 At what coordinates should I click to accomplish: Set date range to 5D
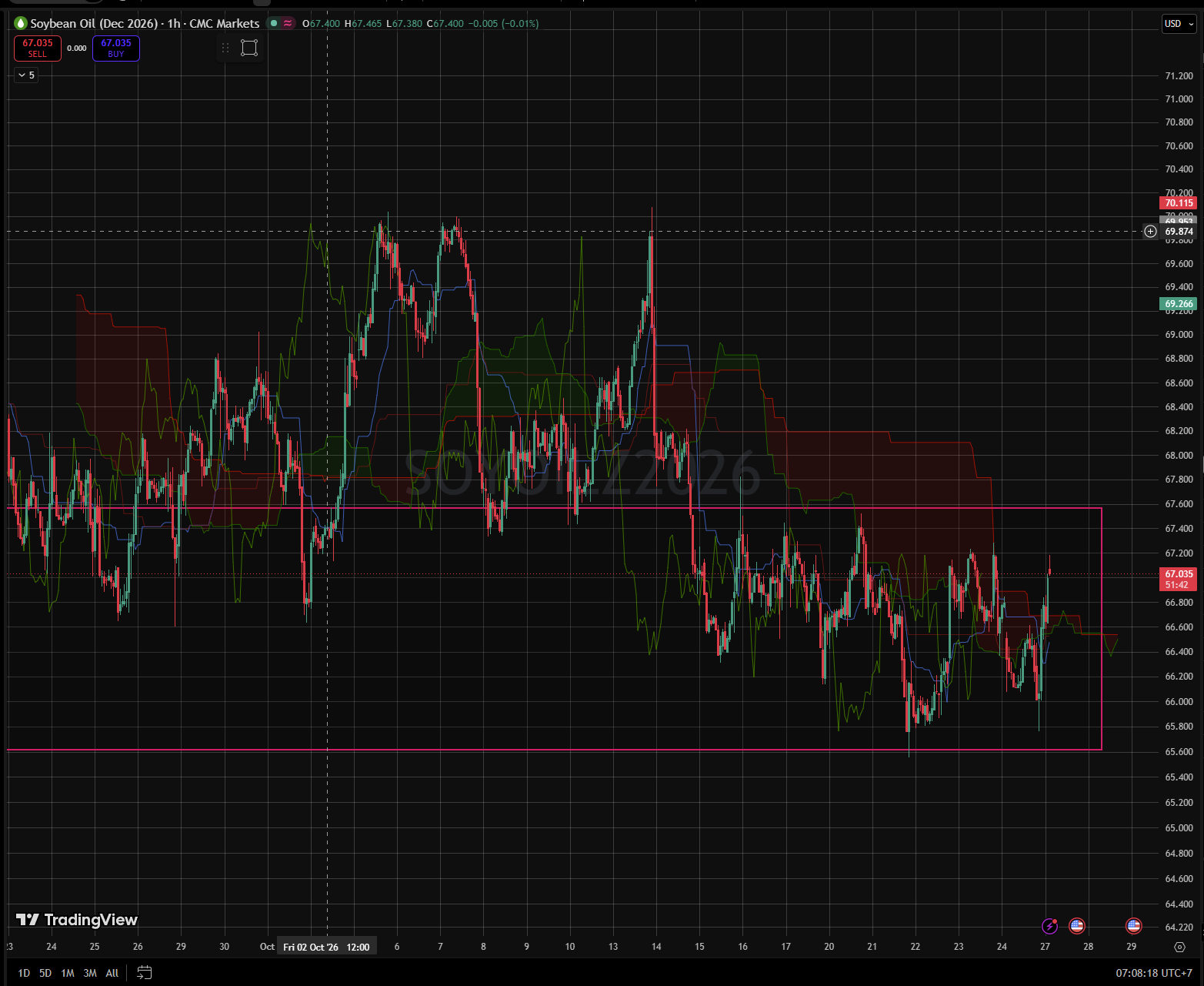pyautogui.click(x=45, y=973)
